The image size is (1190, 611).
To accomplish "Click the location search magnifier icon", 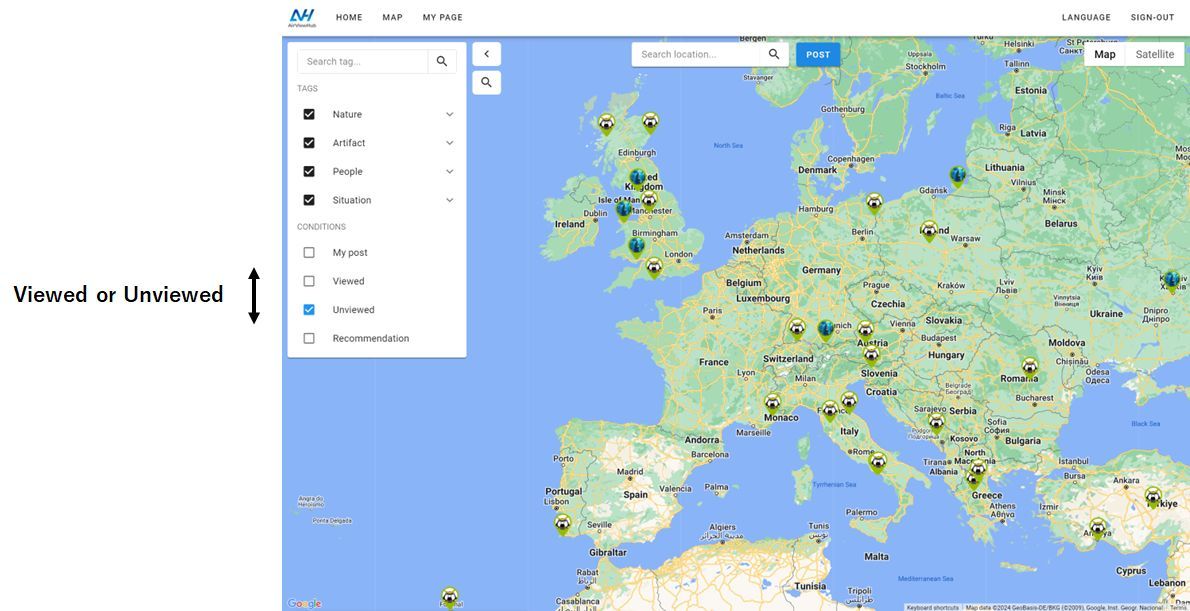I will click(774, 54).
